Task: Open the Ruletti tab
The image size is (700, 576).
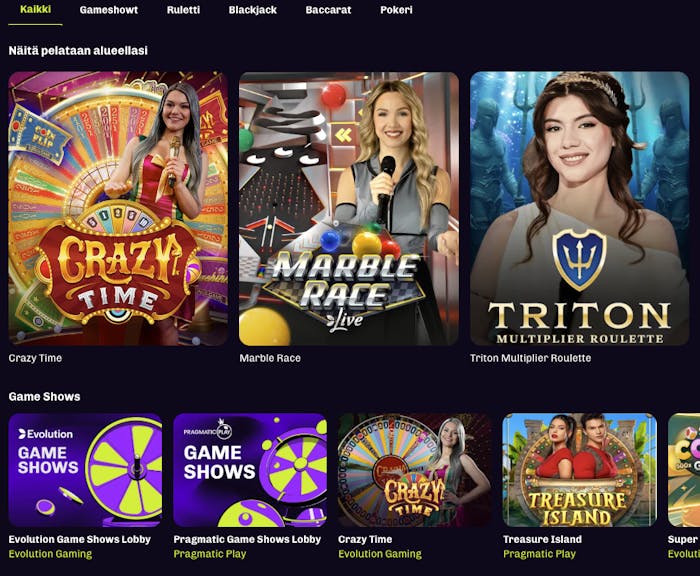Action: click(183, 10)
